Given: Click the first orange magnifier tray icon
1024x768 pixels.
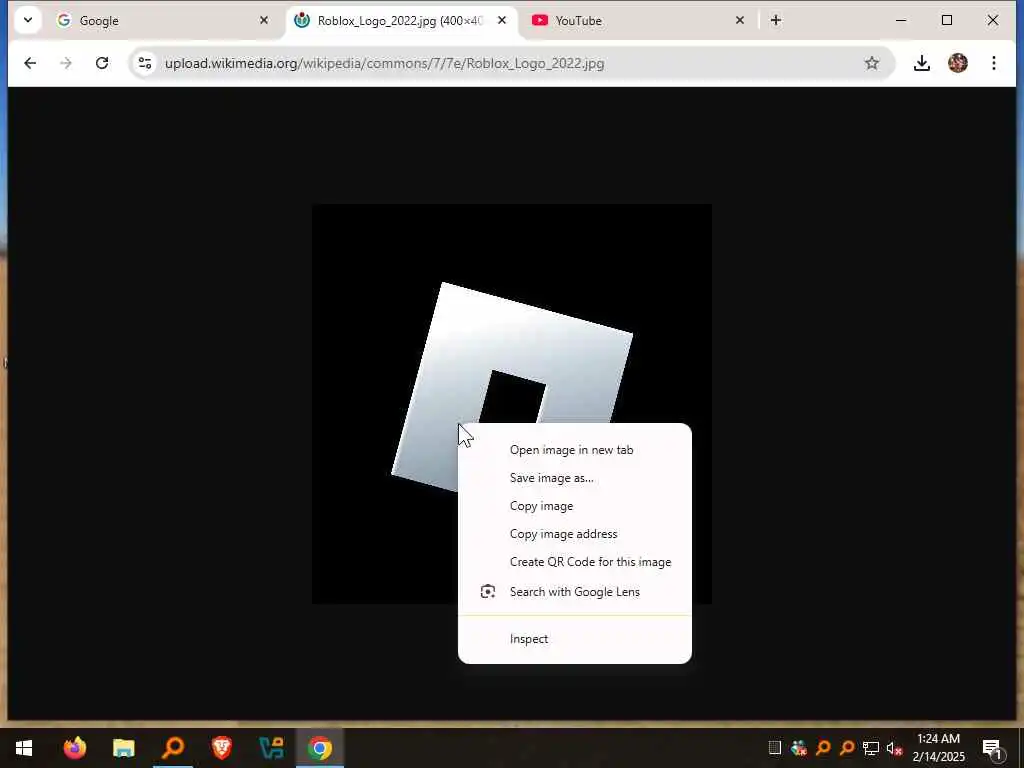Looking at the screenshot, I should (x=823, y=748).
